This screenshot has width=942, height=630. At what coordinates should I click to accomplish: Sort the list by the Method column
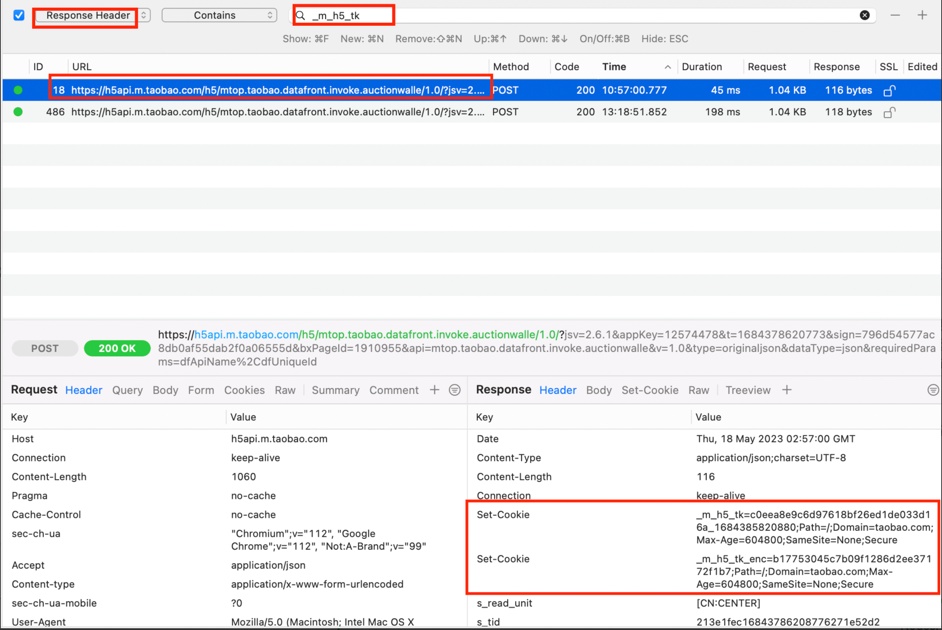511,67
